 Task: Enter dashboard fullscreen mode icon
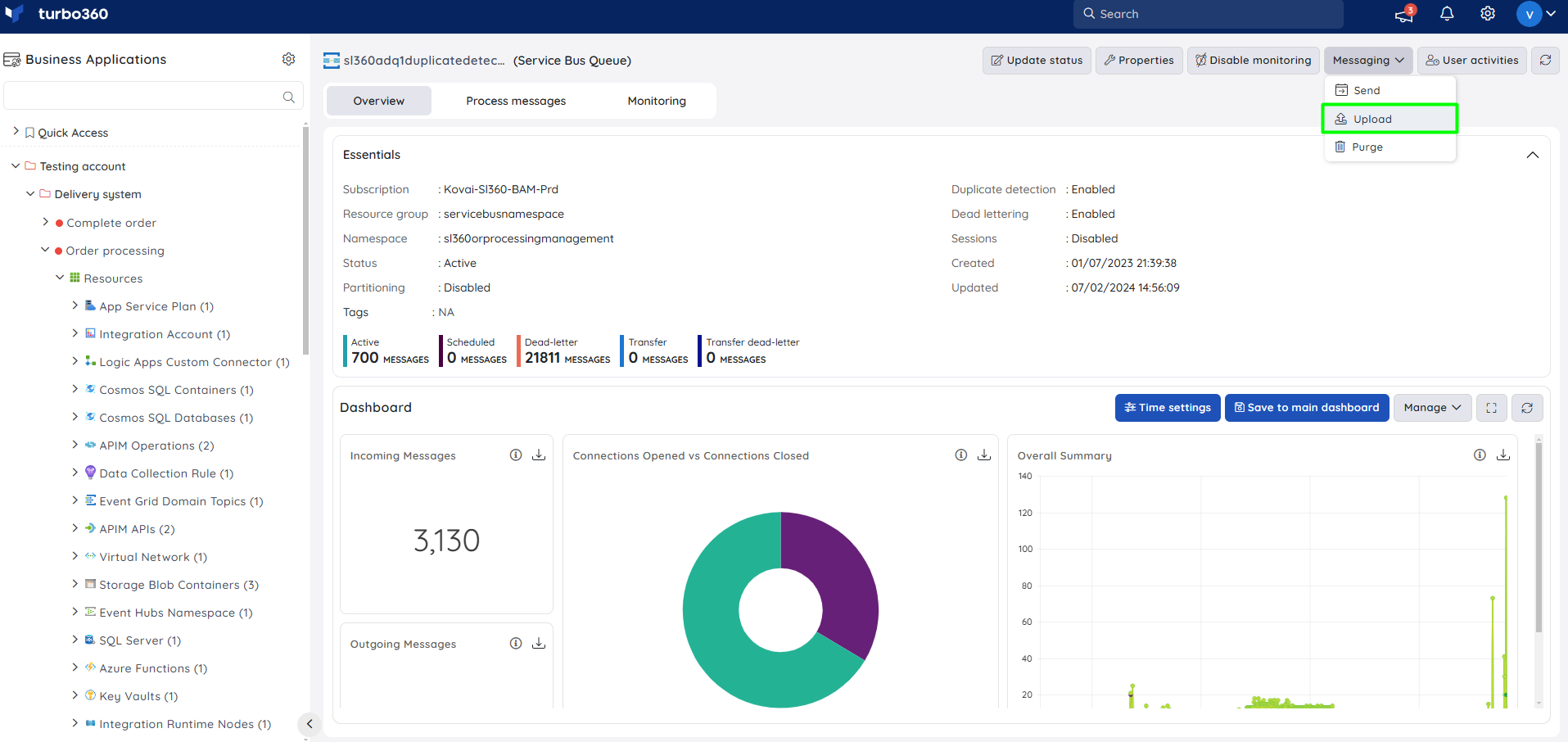point(1491,407)
